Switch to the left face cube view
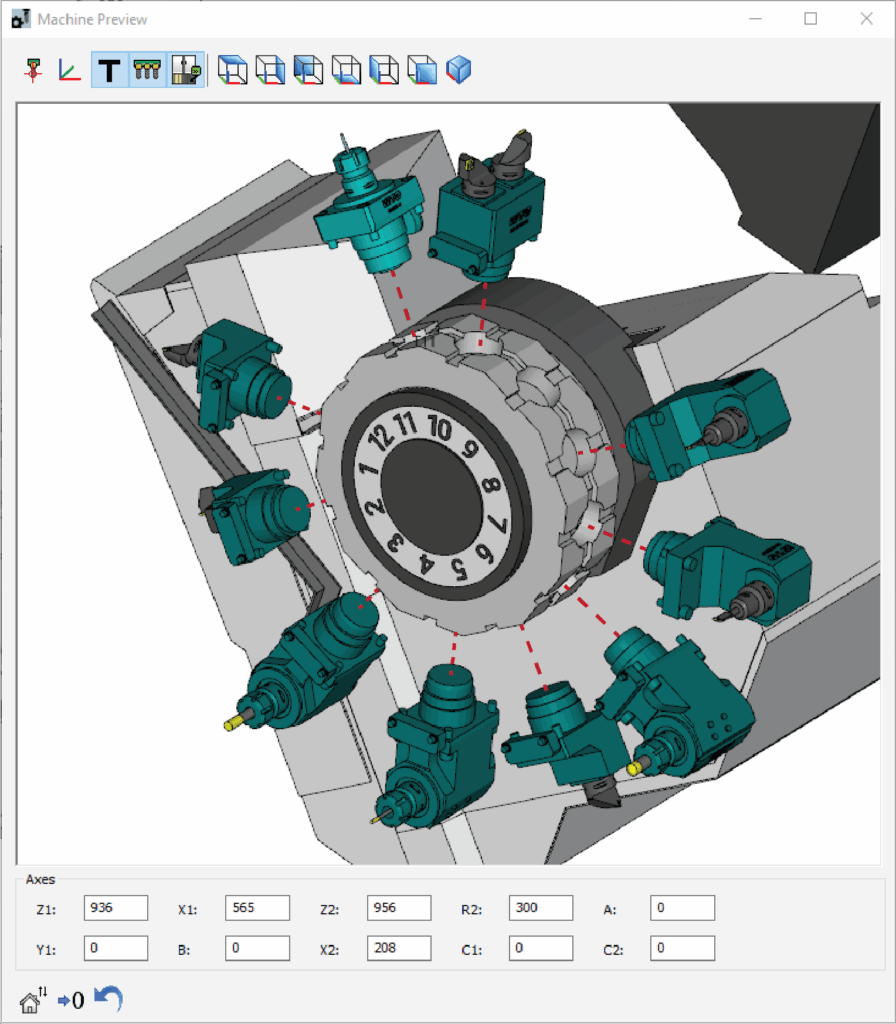 384,70
